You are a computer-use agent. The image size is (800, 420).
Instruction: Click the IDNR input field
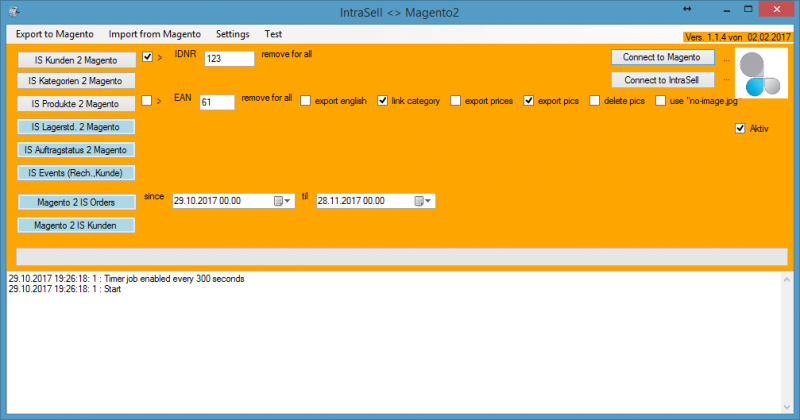[x=229, y=58]
